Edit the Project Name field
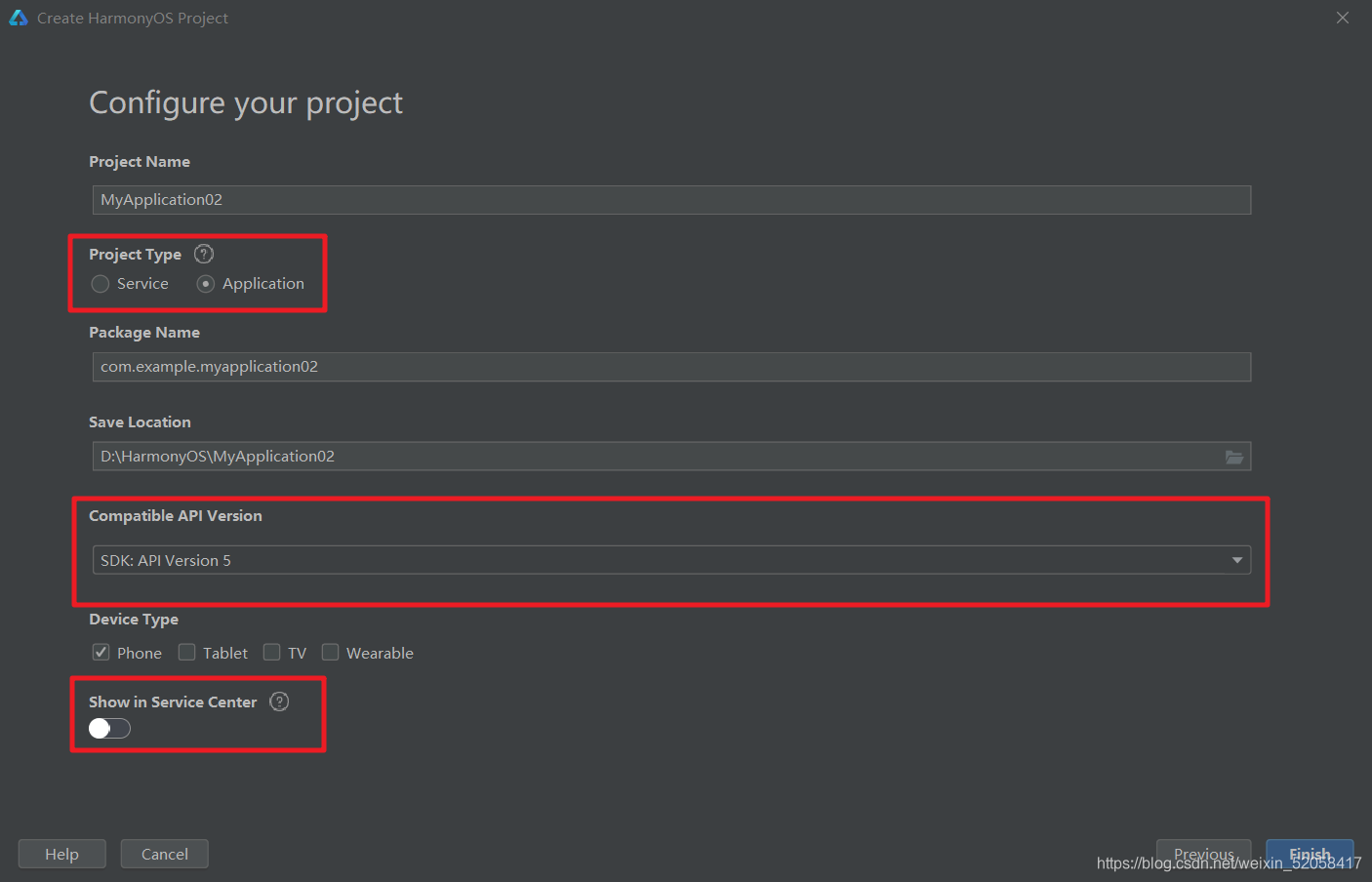The image size is (1372, 882). click(671, 200)
